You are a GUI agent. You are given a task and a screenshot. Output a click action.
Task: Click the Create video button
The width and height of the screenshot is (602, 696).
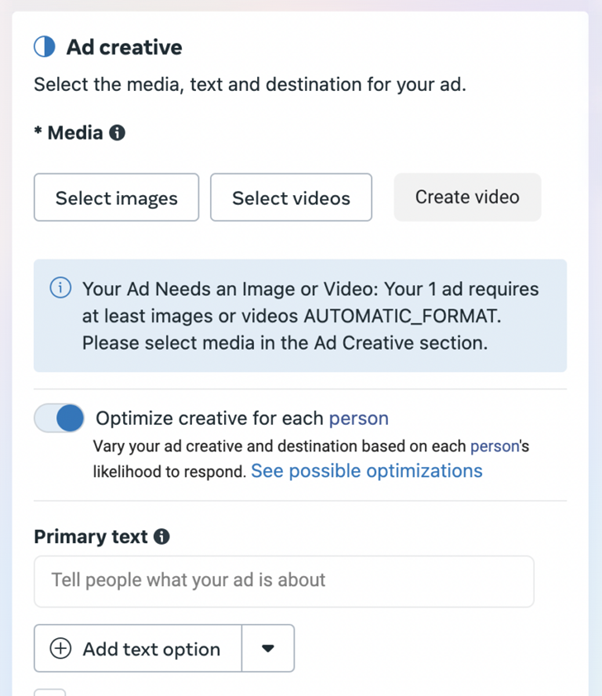[x=467, y=197]
